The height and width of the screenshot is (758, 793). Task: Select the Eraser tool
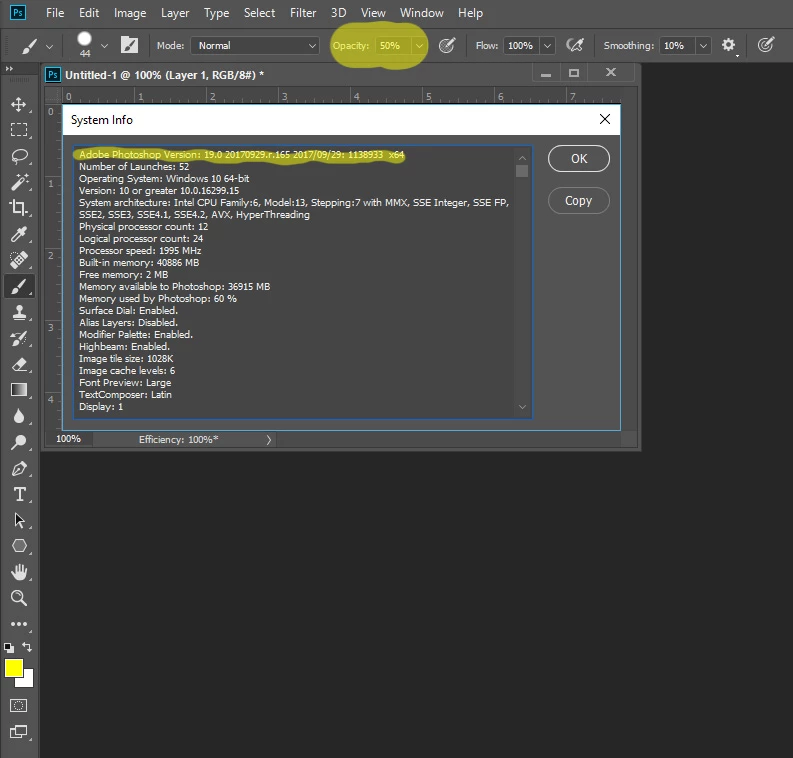[x=19, y=364]
